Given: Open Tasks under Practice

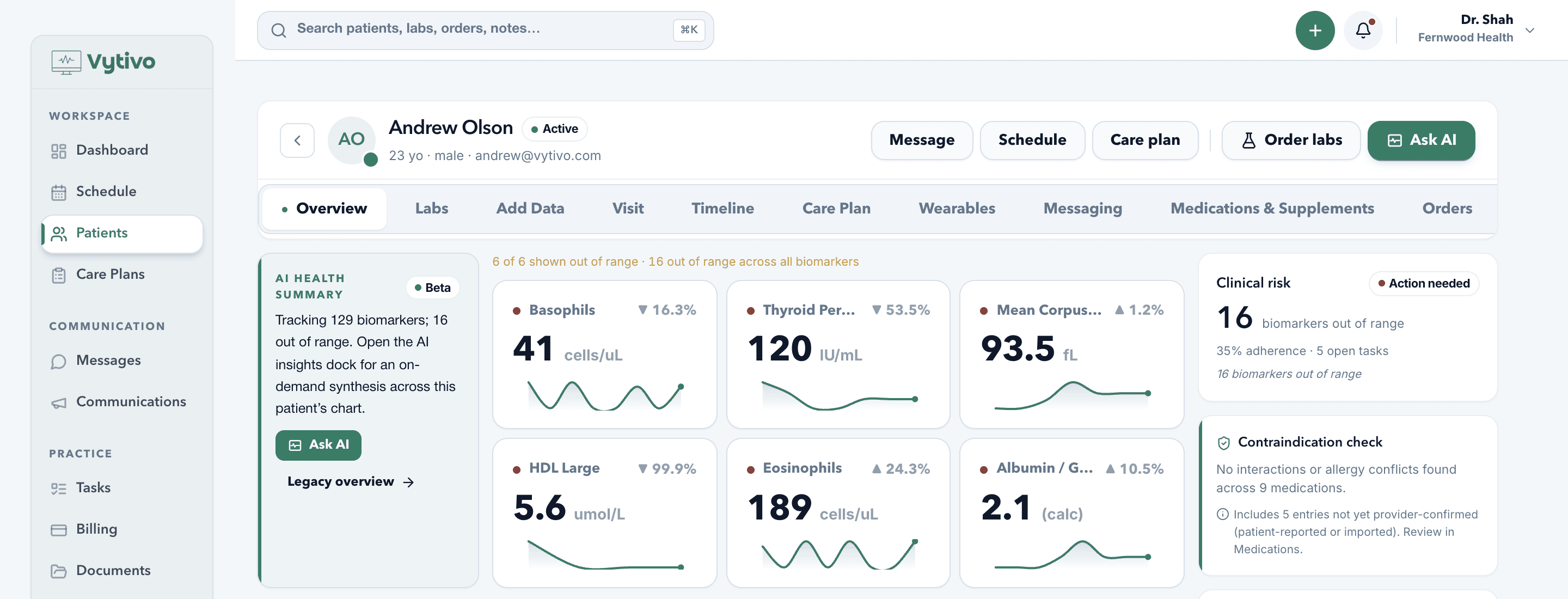Looking at the screenshot, I should click(x=122, y=487).
